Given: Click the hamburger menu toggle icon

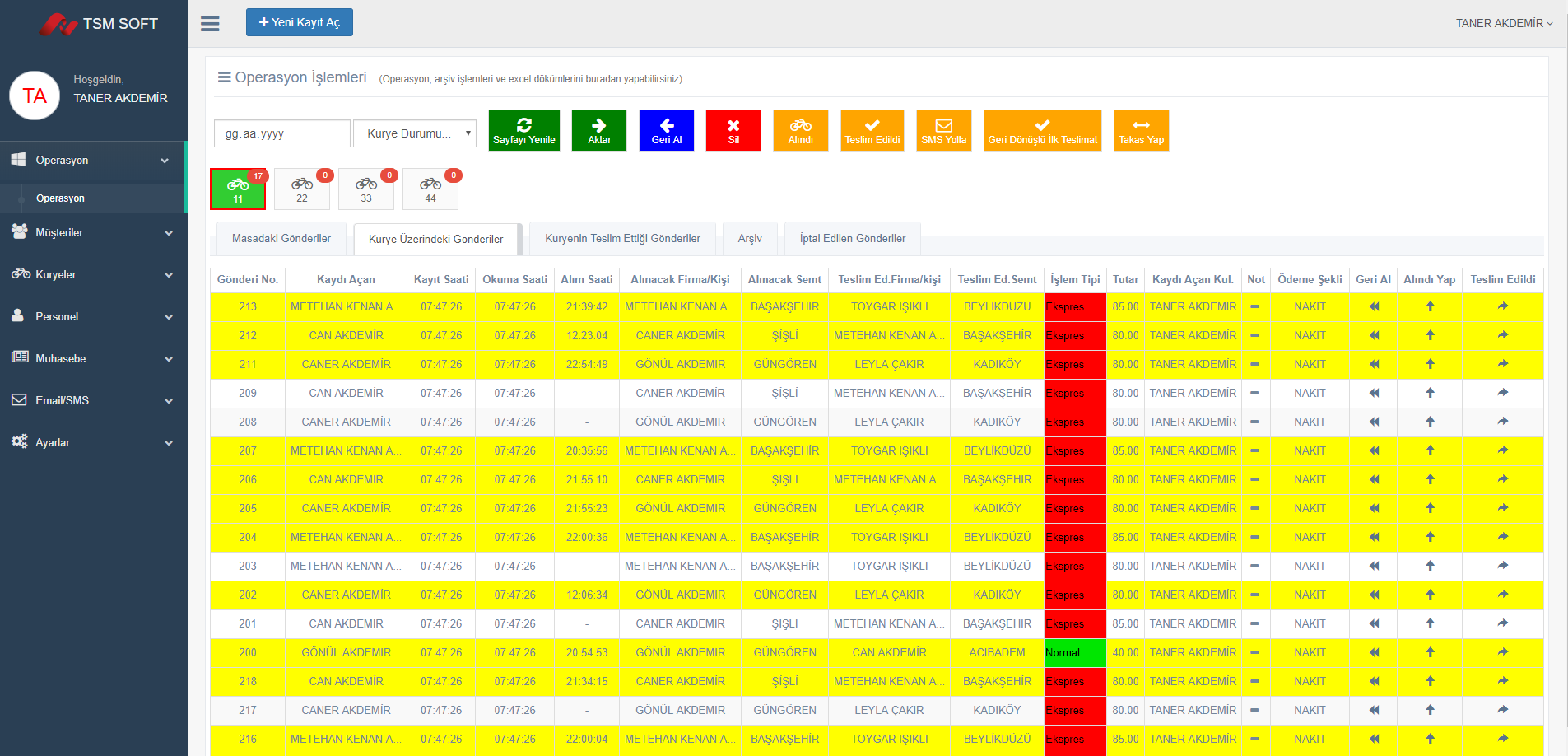Looking at the screenshot, I should [210, 23].
